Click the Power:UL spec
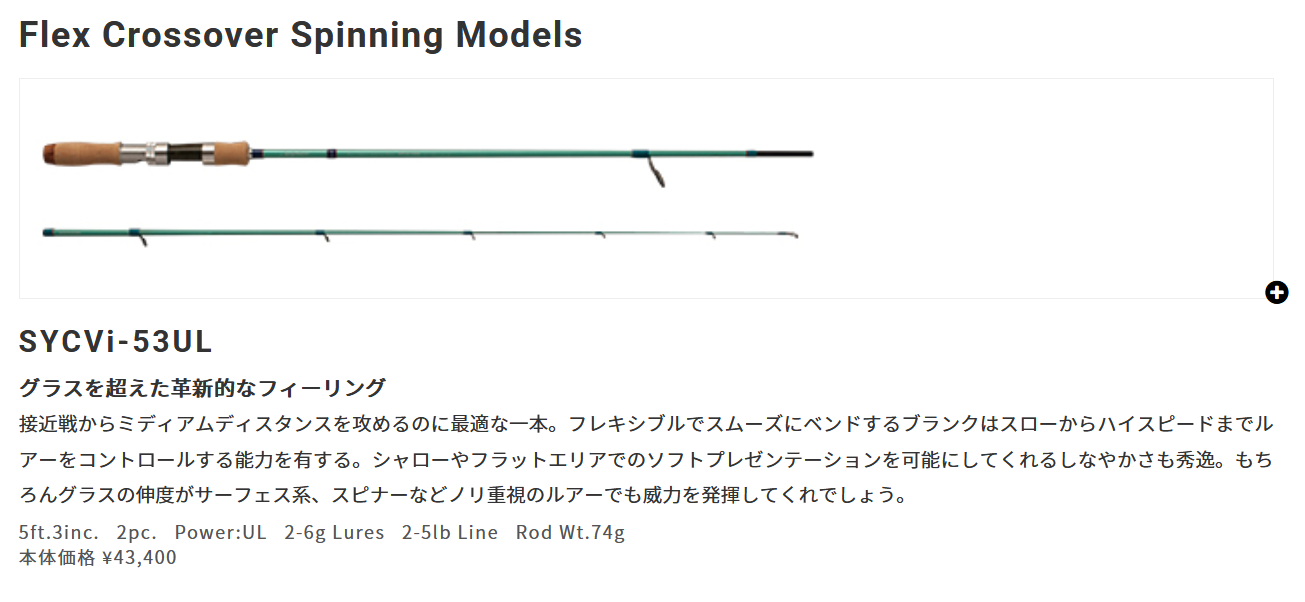Image resolution: width=1305 pixels, height=602 pixels. pyautogui.click(x=220, y=533)
